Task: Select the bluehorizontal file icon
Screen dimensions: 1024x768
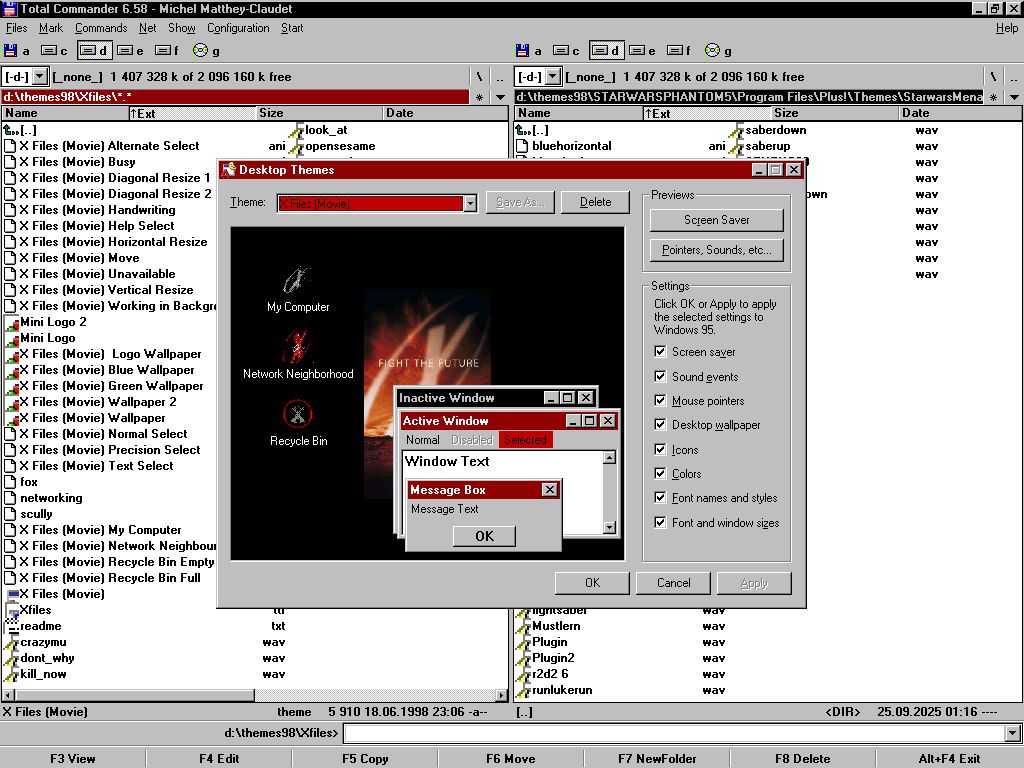Action: pos(524,146)
